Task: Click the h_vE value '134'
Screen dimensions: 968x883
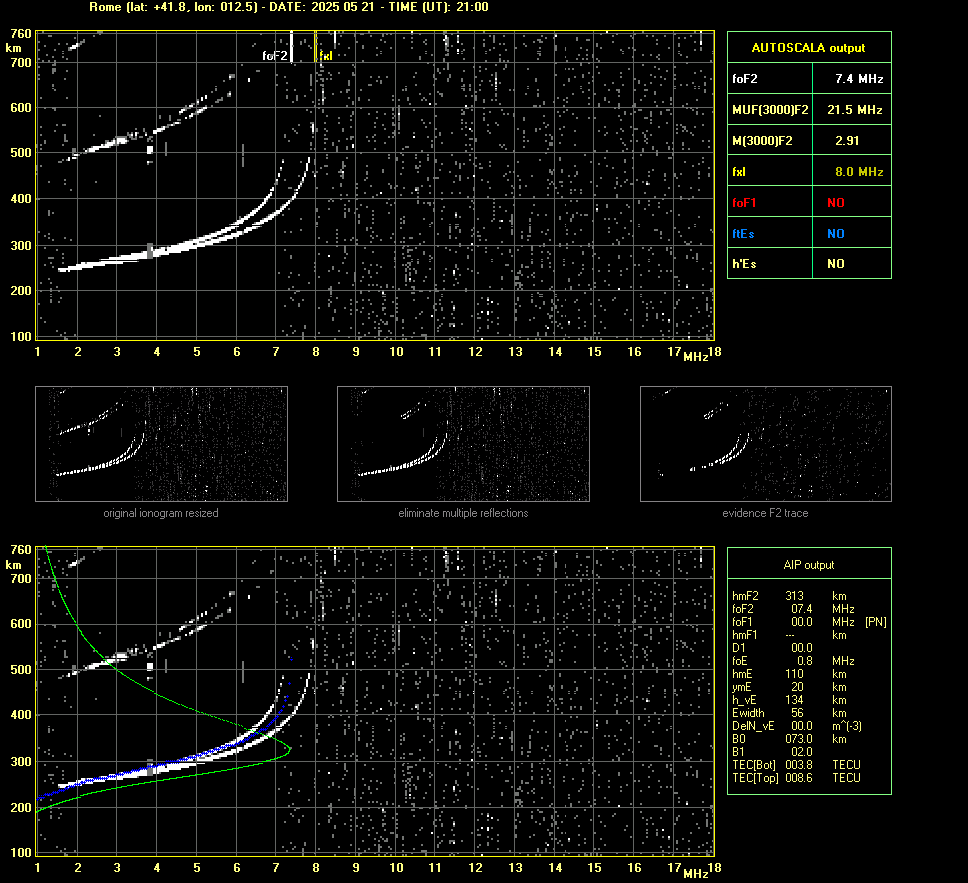Action: click(x=795, y=700)
